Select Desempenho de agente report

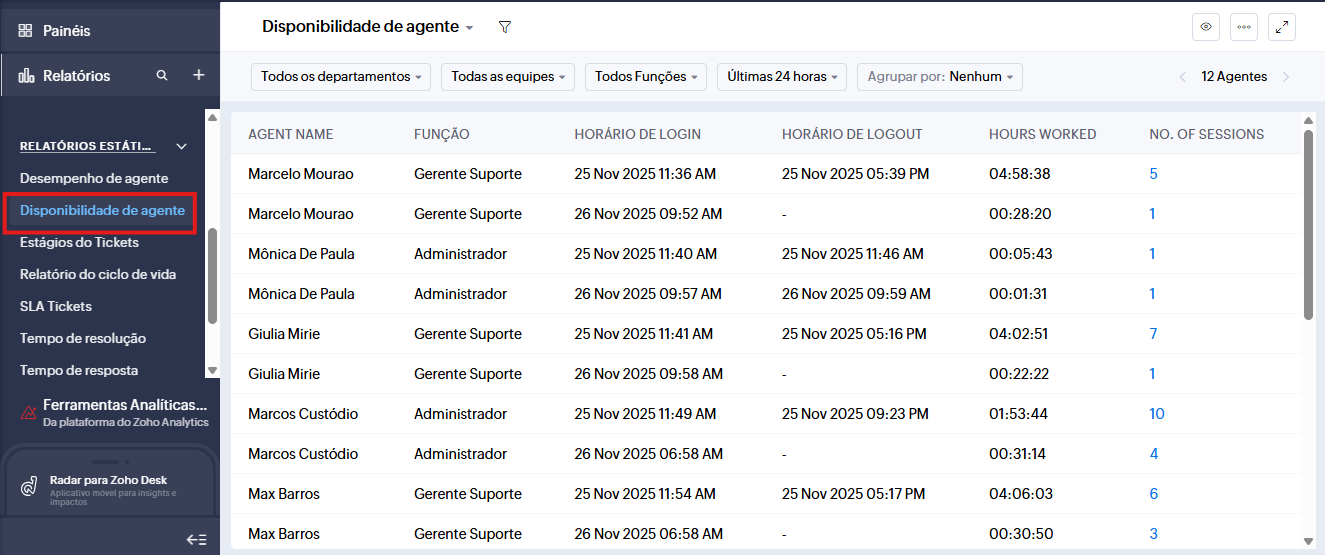[x=94, y=178]
